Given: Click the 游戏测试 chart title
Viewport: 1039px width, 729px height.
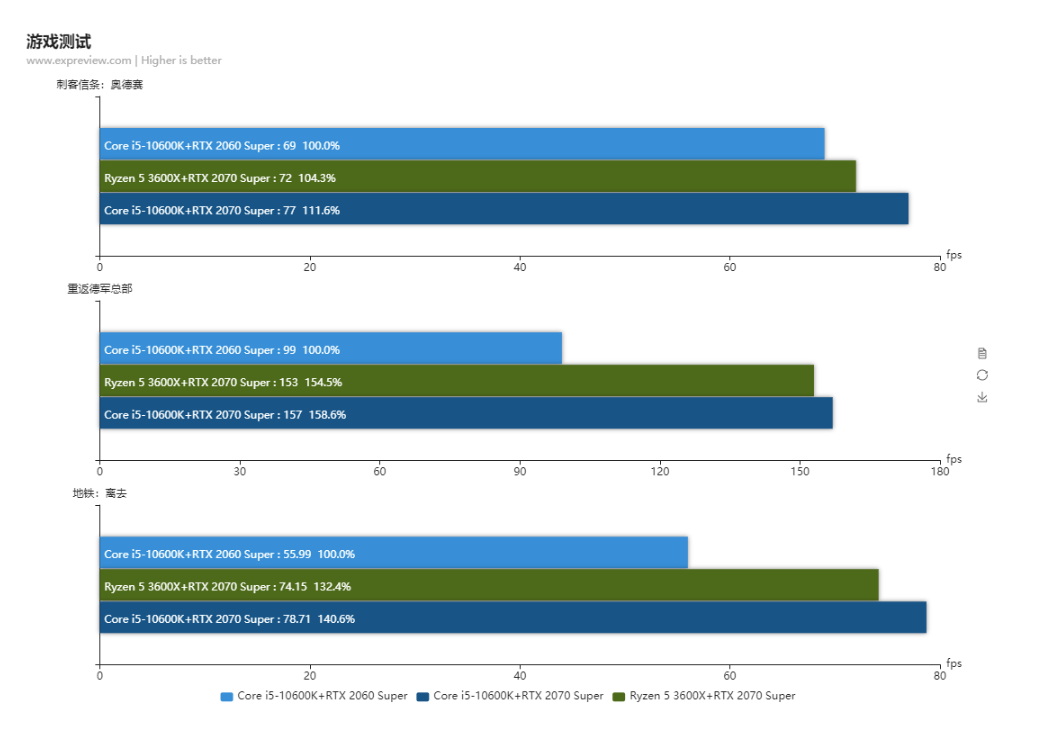Looking at the screenshot, I should (x=58, y=42).
